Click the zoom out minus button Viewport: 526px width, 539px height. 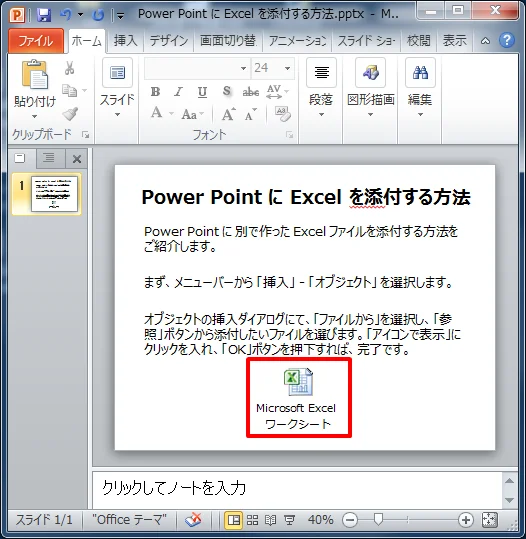350,520
